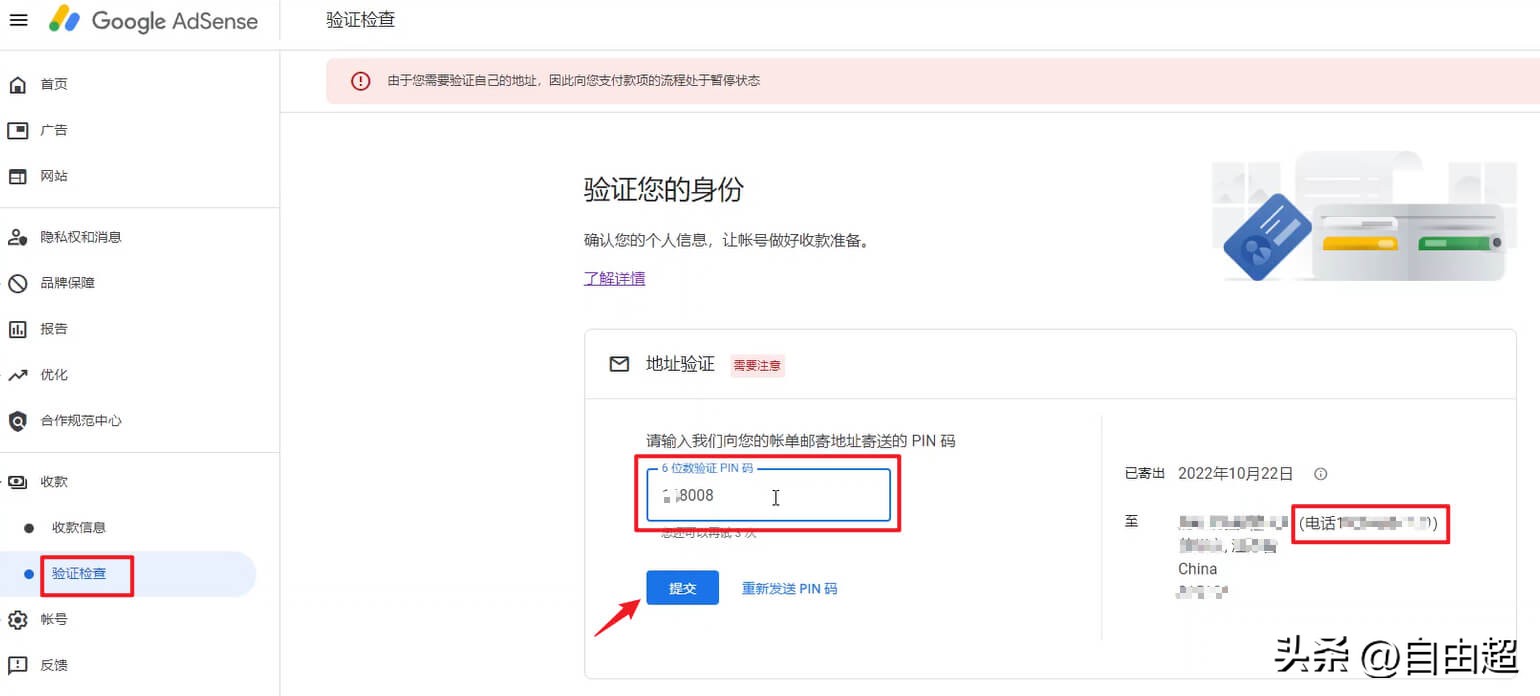Select the 报告 (Reports) icon
The image size is (1540, 696).
(54, 329)
